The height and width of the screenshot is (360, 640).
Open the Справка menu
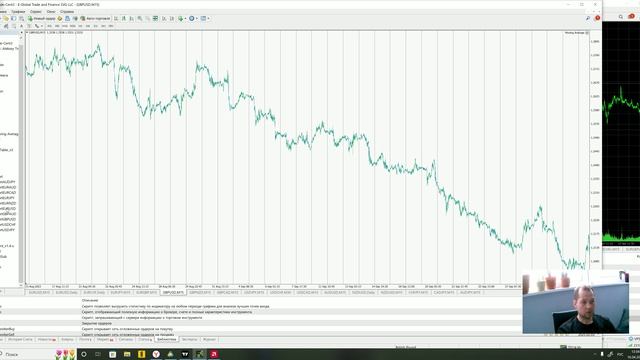67,12
